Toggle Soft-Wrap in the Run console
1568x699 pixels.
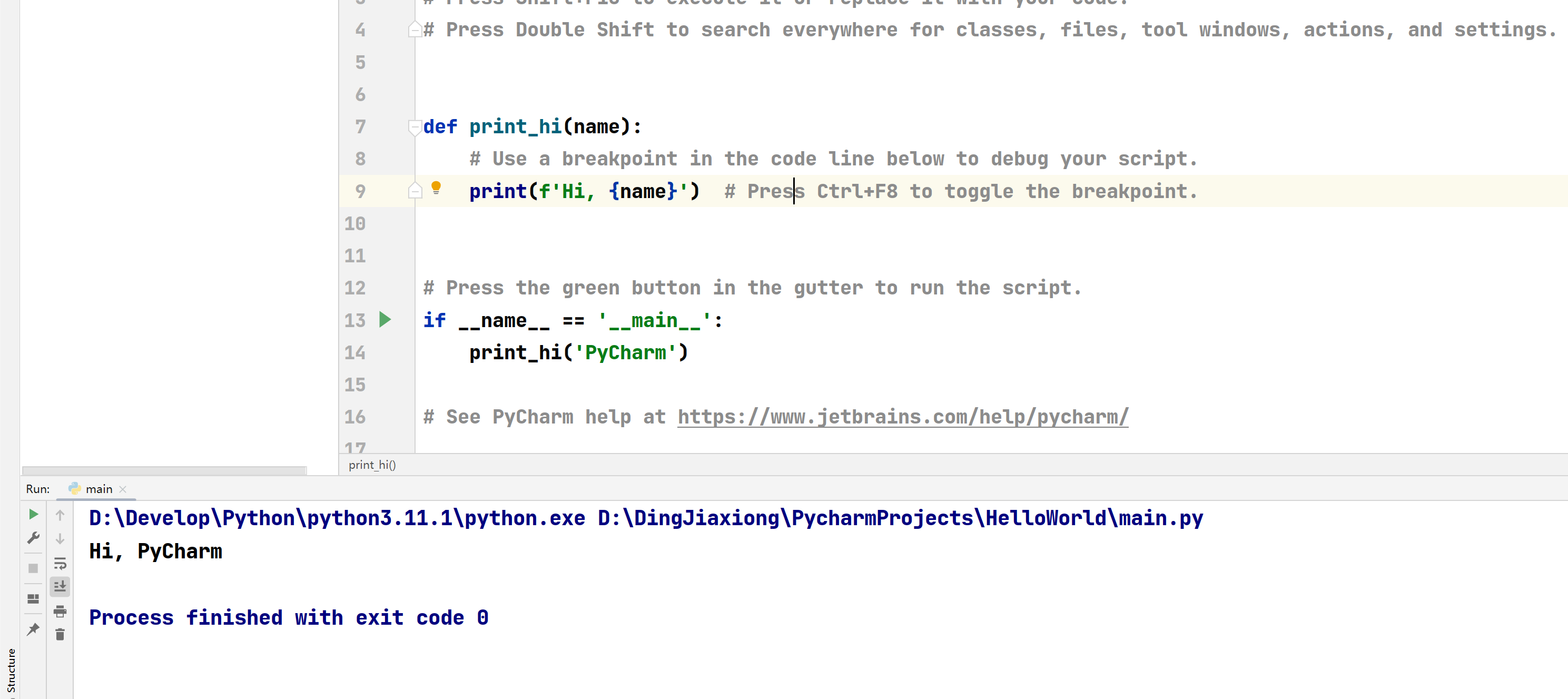[60, 563]
